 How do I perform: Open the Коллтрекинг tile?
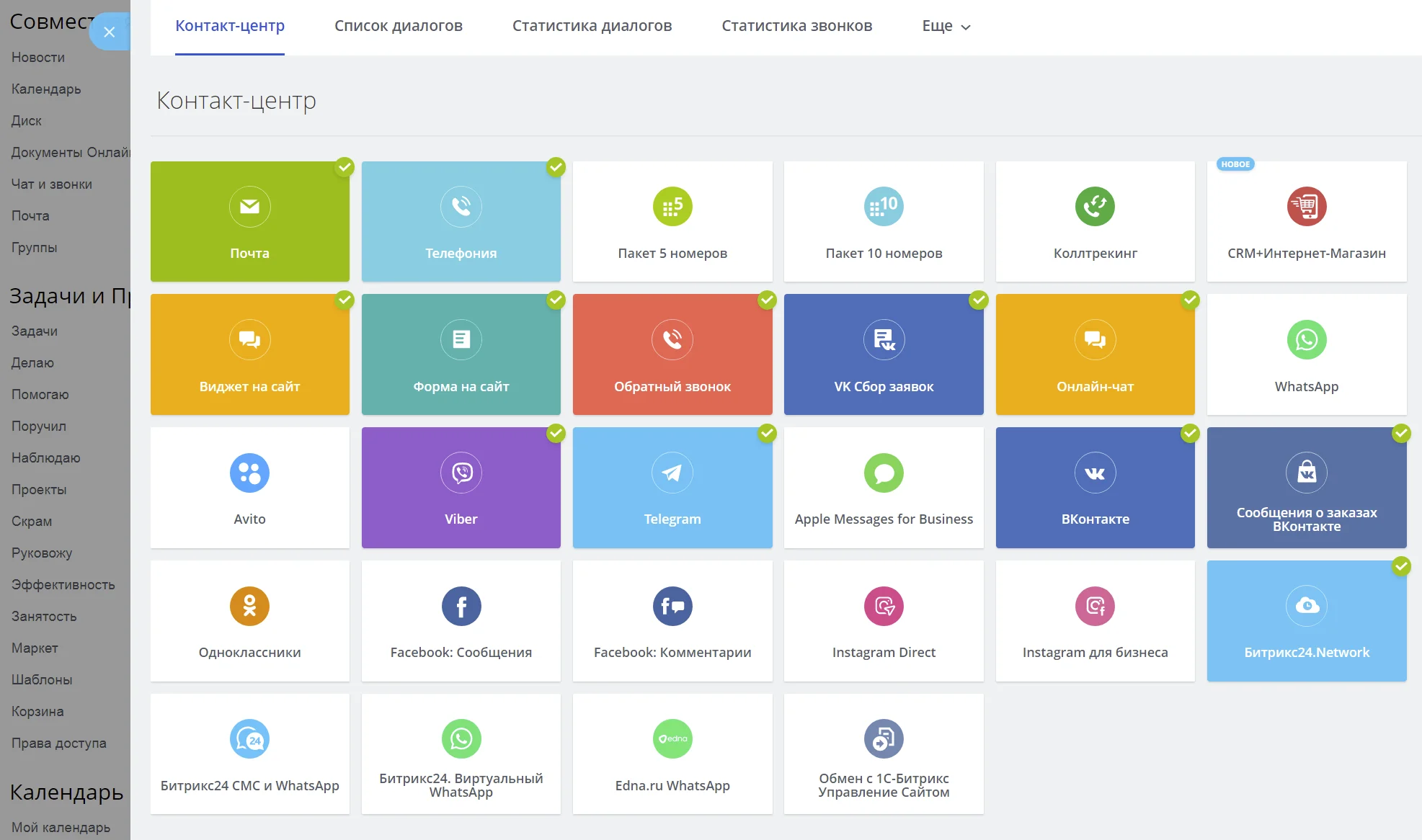1095,221
